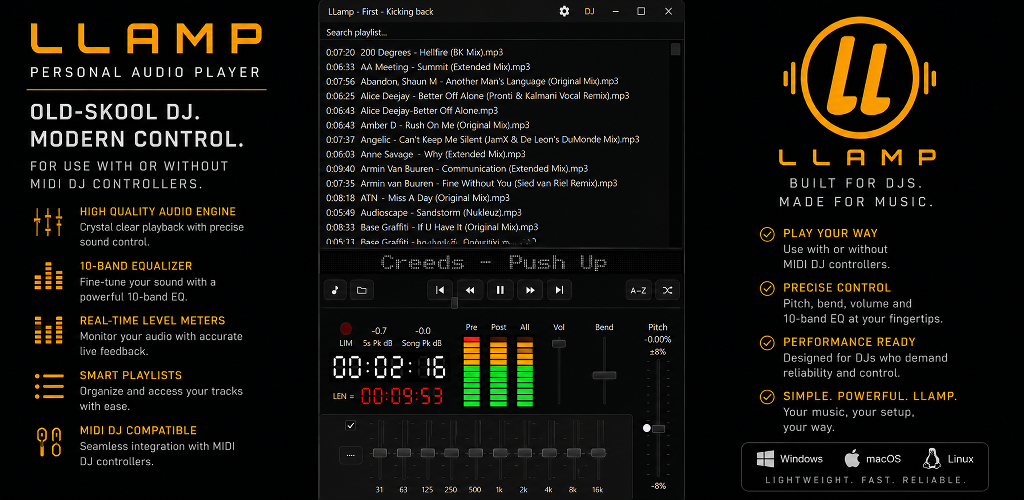Image resolution: width=1024 pixels, height=500 pixels.
Task: Click the 8k equalizer slider
Action: point(573,452)
